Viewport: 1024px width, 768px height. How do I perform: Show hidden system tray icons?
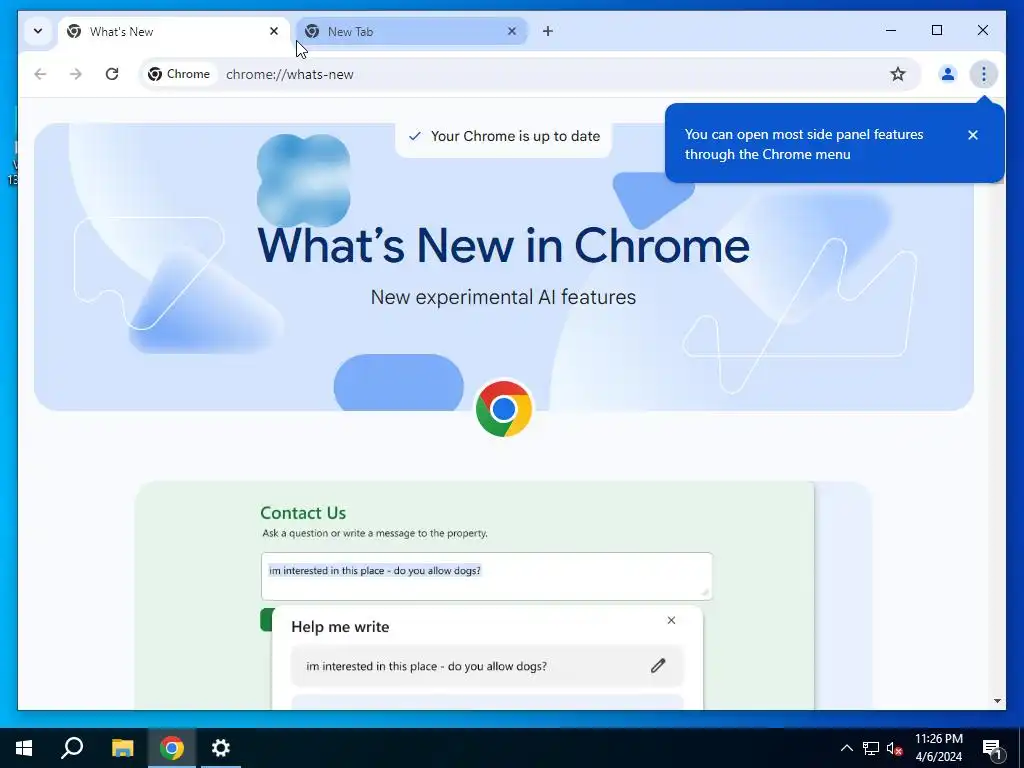coord(846,748)
